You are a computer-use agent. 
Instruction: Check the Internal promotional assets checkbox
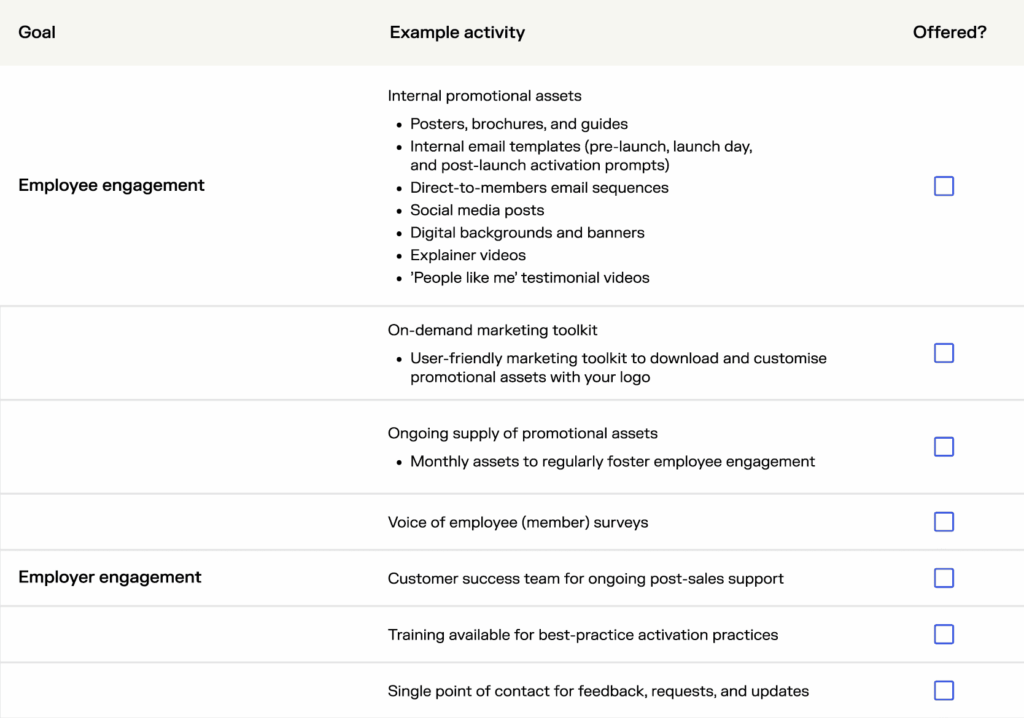point(944,186)
